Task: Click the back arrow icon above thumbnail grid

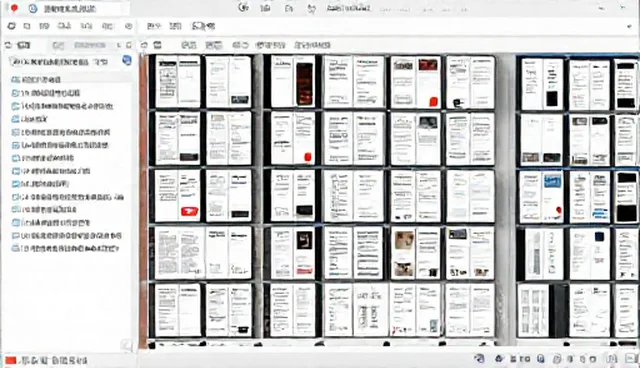Action: click(x=144, y=45)
